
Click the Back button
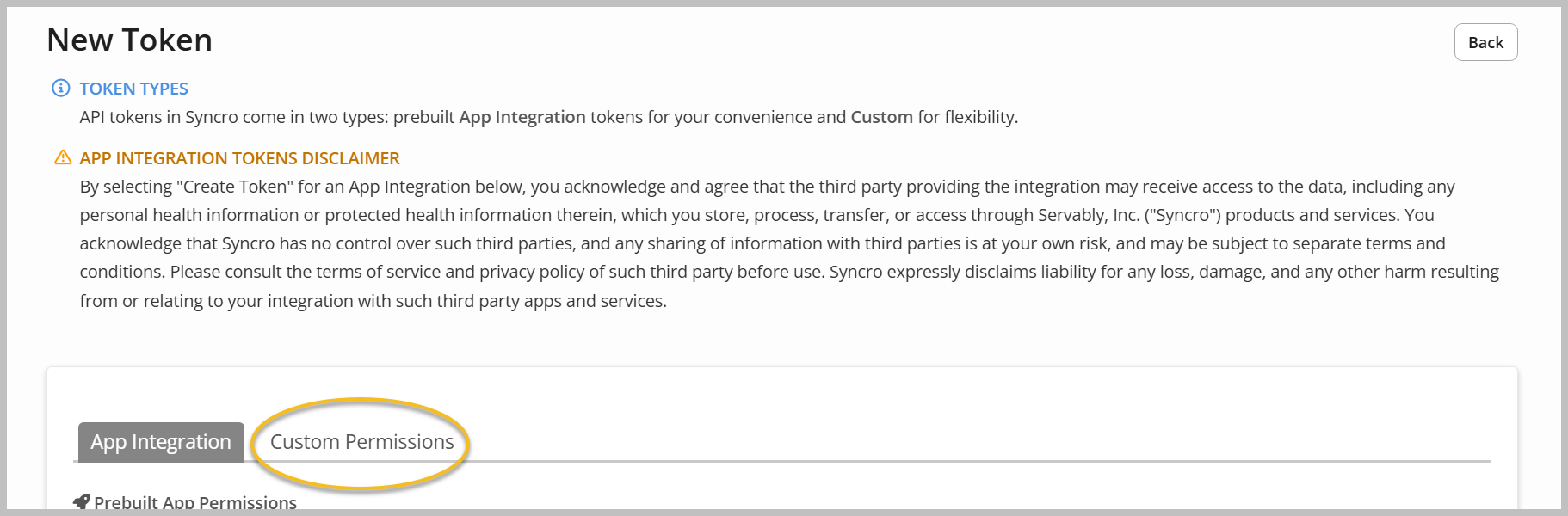click(1485, 42)
